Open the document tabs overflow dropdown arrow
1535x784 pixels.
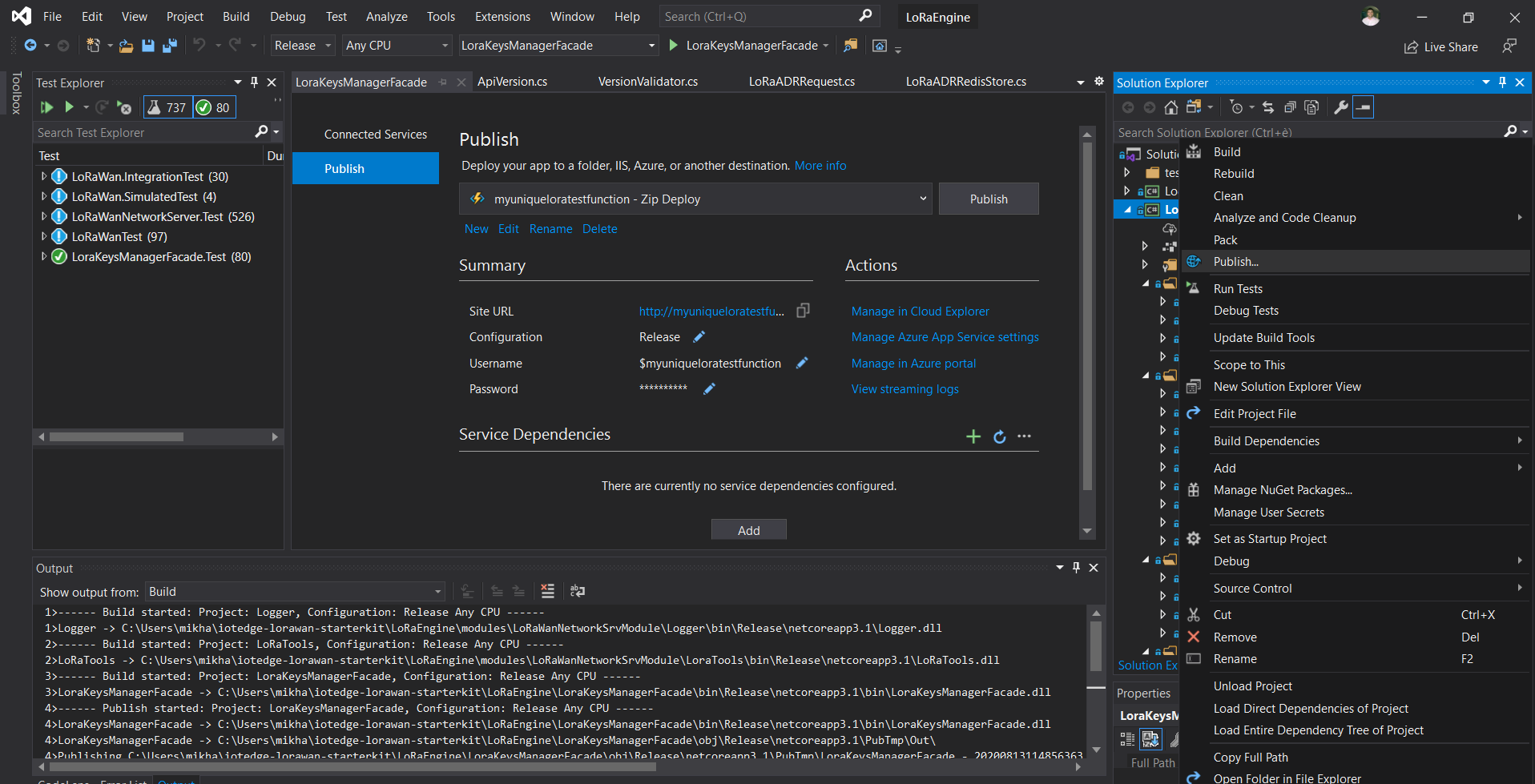pyautogui.click(x=1080, y=82)
